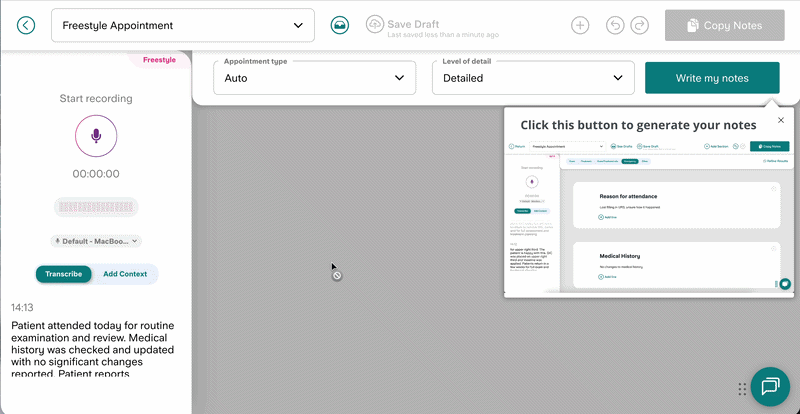This screenshot has height=414, width=800.
Task: Redo the last change
Action: [640, 25]
